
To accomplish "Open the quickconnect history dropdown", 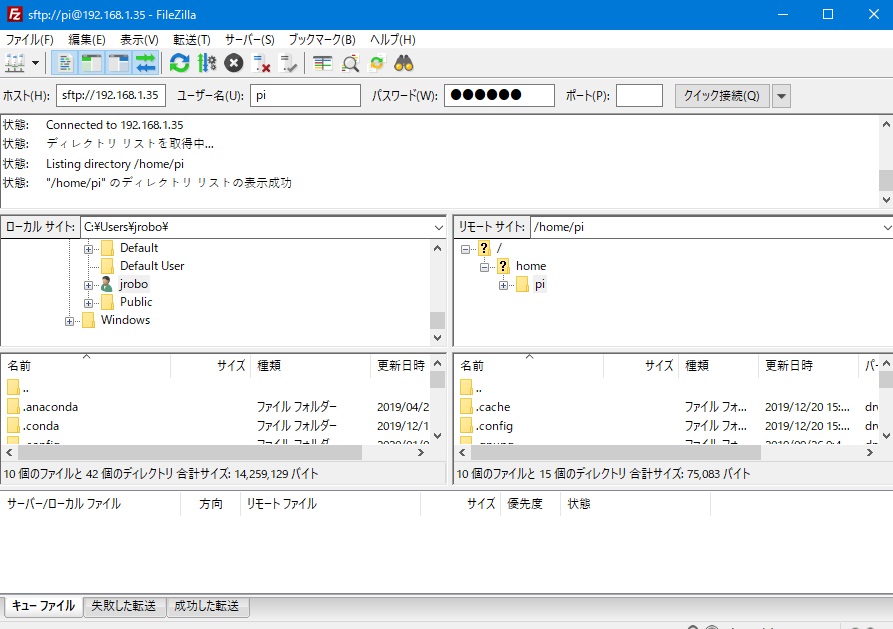I will pos(781,96).
